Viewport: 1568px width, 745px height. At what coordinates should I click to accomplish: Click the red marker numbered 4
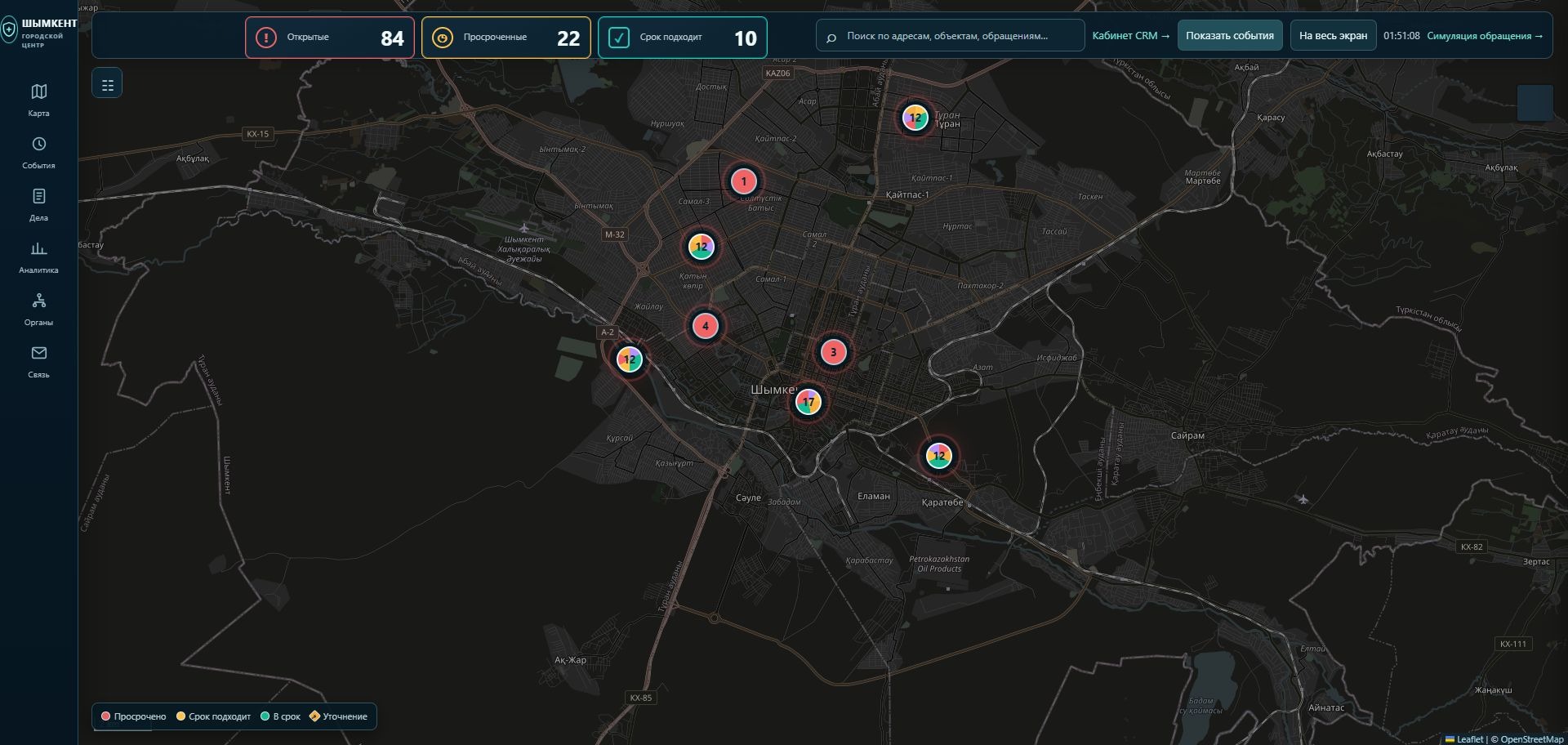[706, 326]
